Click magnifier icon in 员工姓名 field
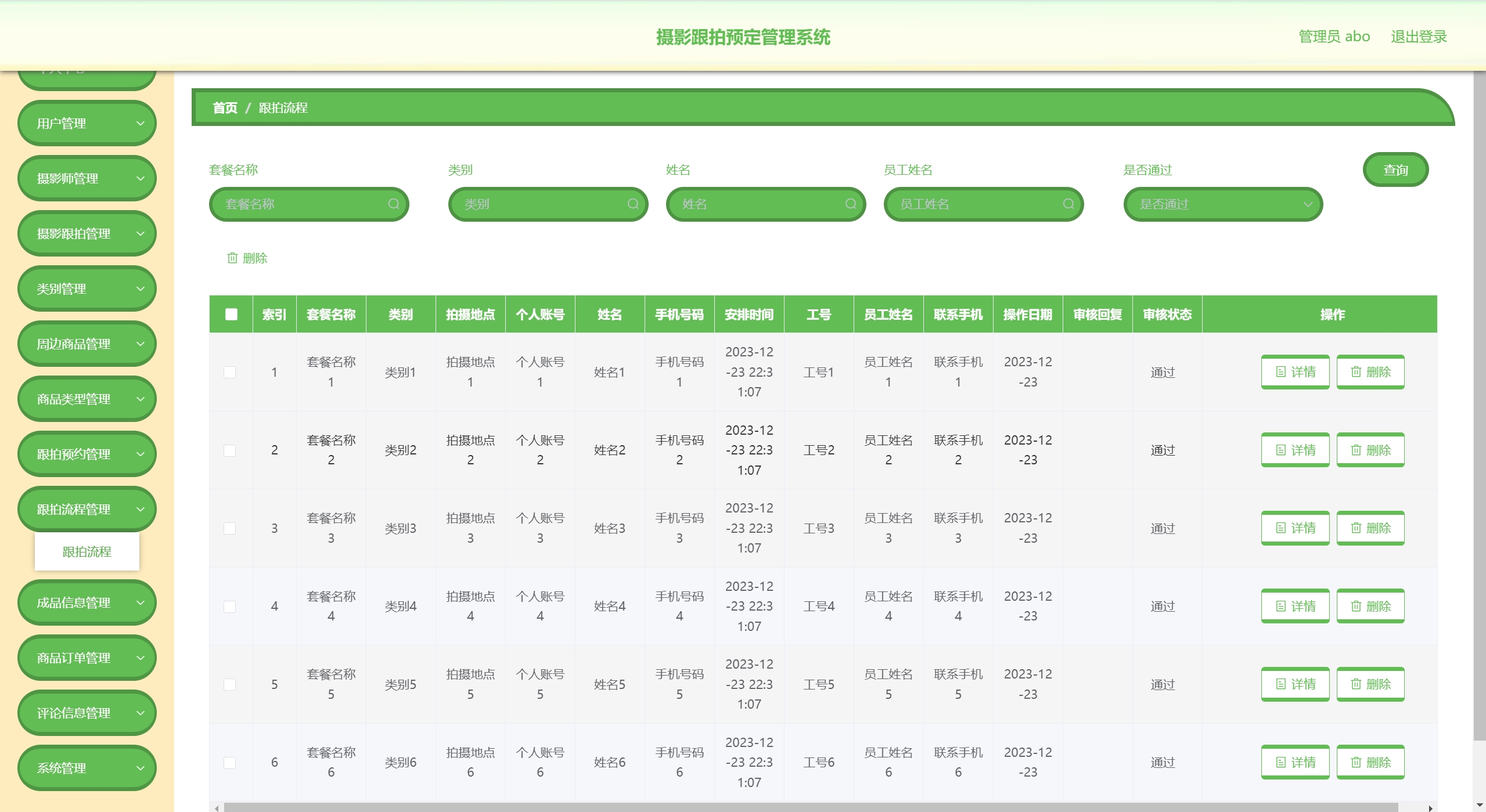The image size is (1486, 812). (x=1068, y=204)
